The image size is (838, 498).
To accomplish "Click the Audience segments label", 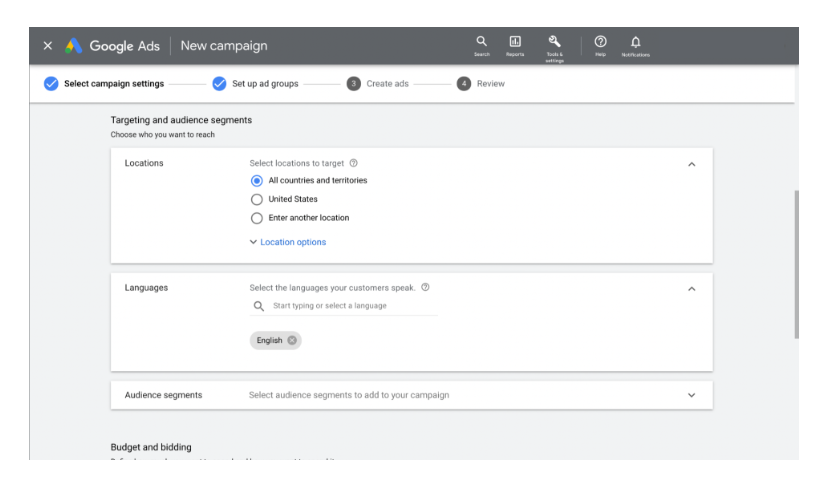I will (164, 395).
